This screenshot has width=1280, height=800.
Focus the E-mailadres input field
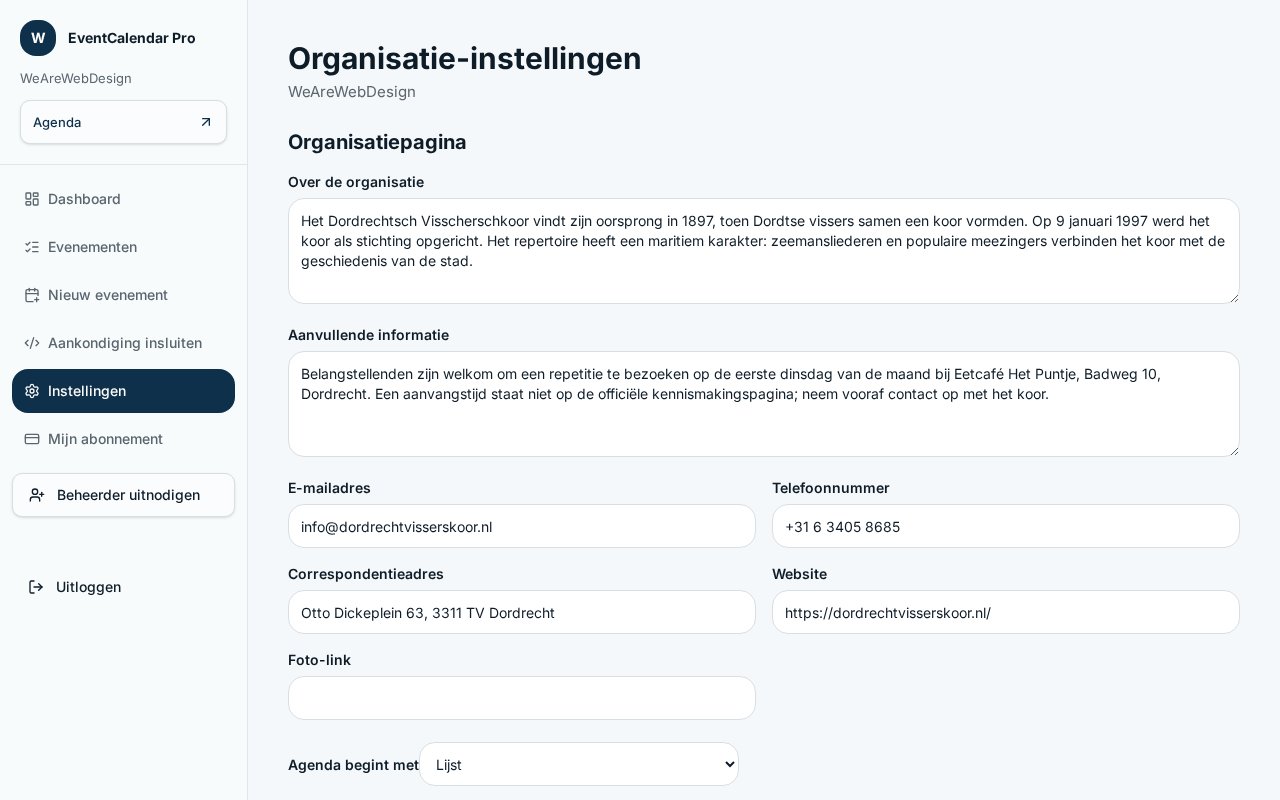click(x=522, y=526)
